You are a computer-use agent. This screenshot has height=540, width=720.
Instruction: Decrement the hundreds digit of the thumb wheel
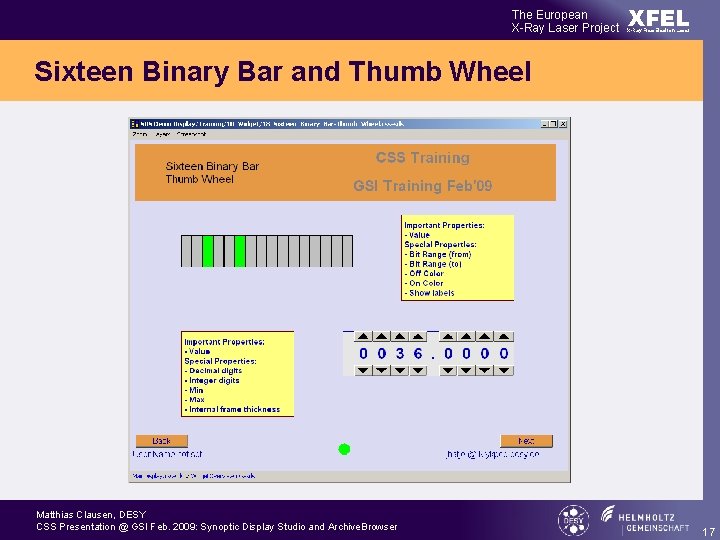pos(381,370)
